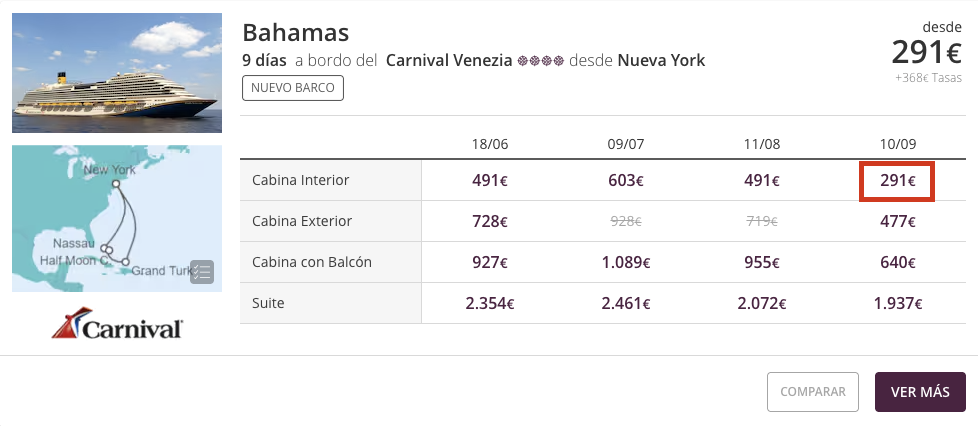Viewport: 978px width, 426px height.
Task: Select the 1.937€ Suite price
Action: [x=897, y=304]
